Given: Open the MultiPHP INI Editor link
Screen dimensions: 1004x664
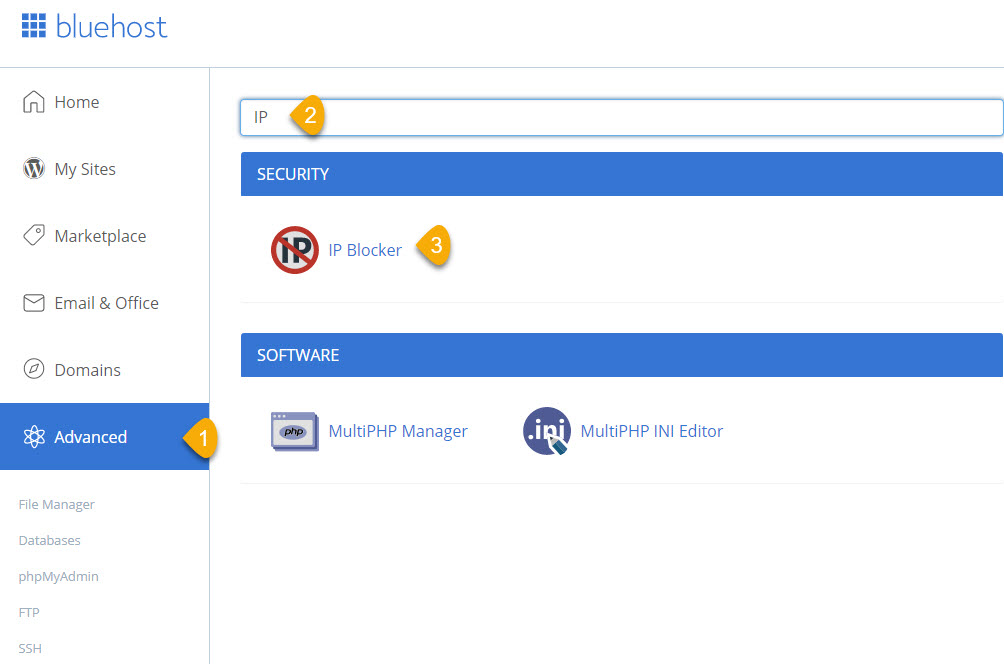Looking at the screenshot, I should [x=652, y=431].
